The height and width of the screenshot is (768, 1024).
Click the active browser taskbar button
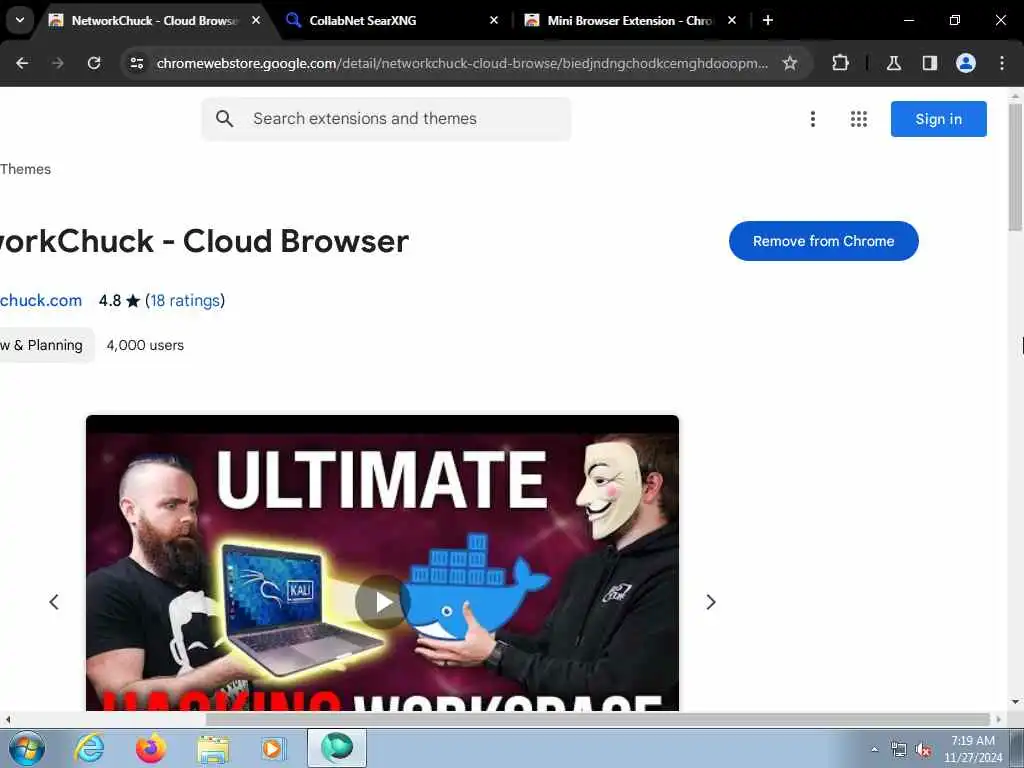pos(337,748)
